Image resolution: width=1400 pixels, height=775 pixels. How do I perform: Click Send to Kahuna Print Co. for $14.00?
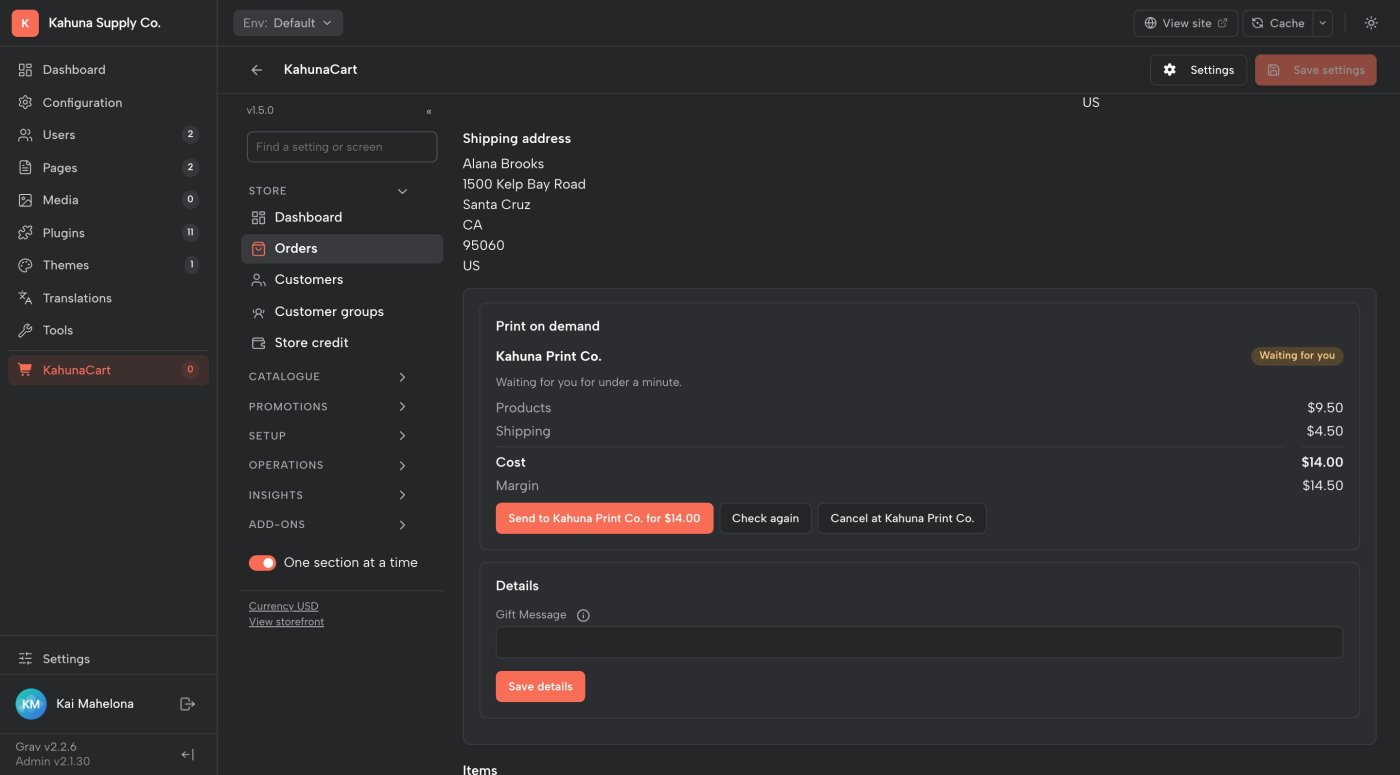(x=604, y=518)
